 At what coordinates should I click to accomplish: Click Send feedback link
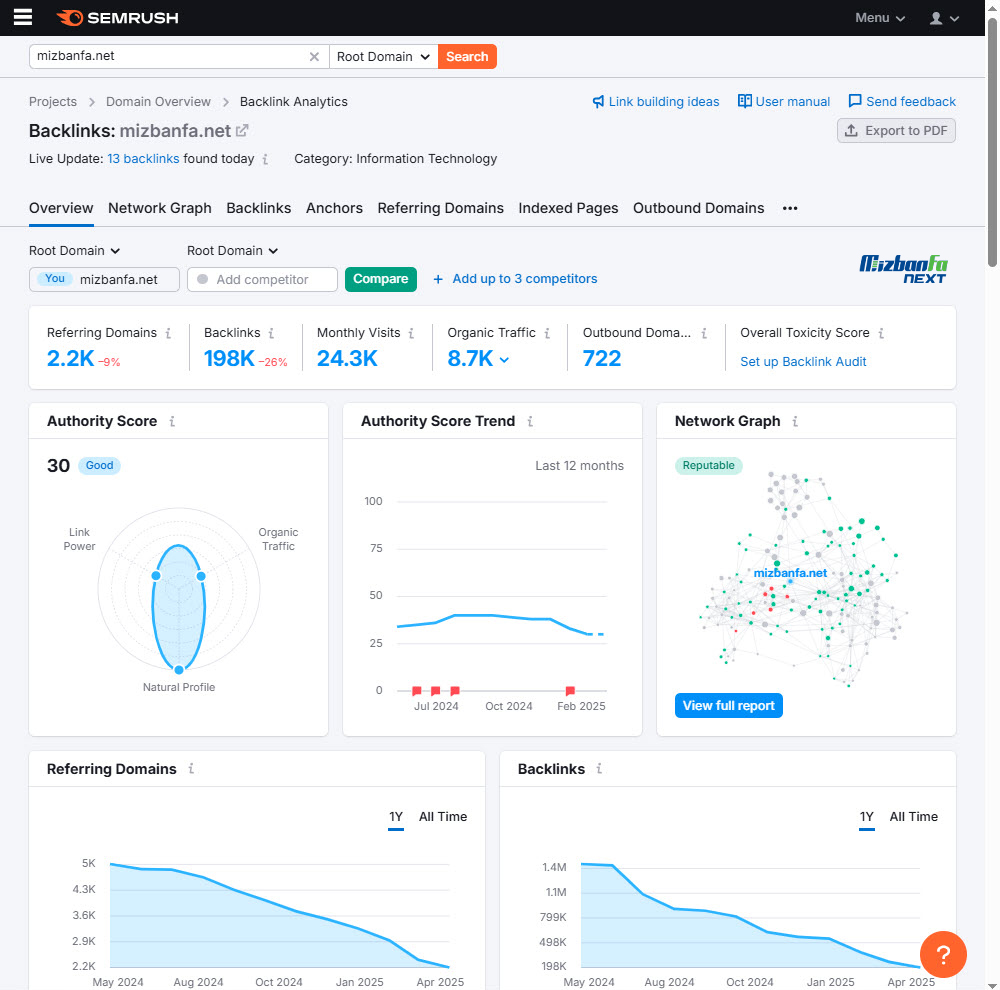(902, 102)
